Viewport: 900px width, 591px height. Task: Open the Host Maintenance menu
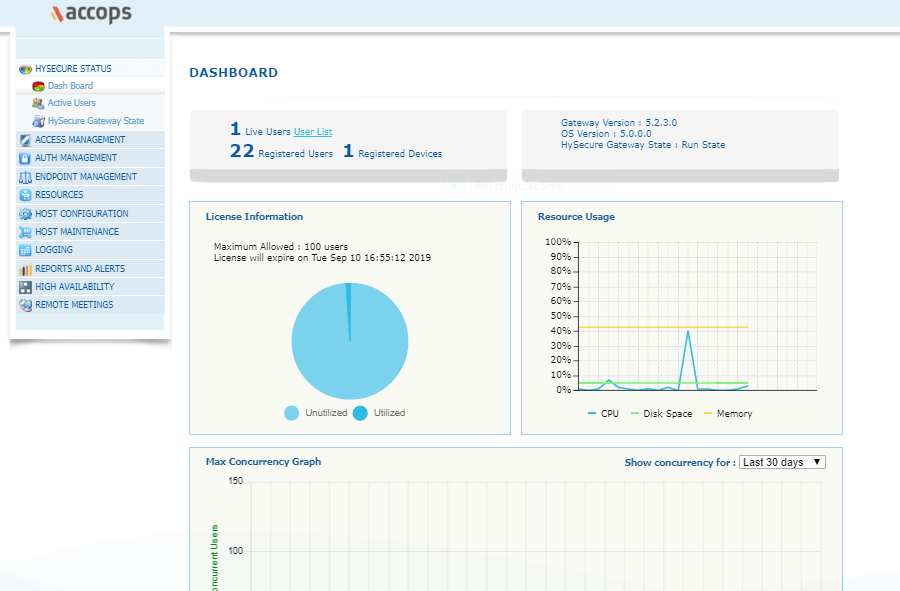(91, 232)
